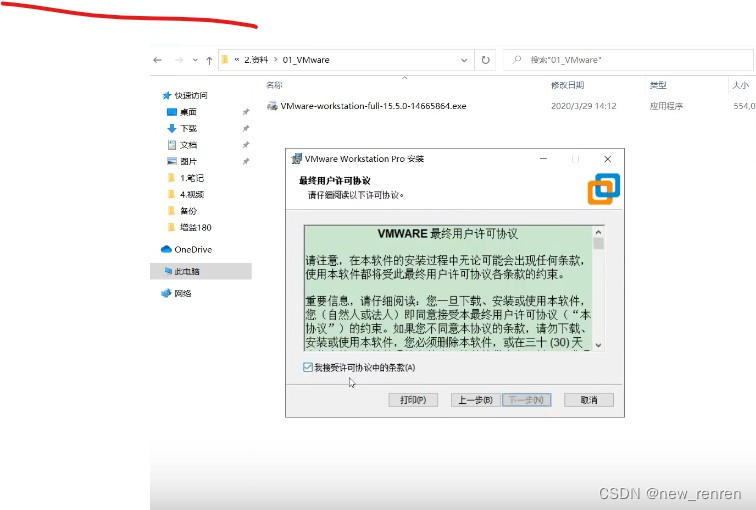This screenshot has width=756, height=510.
Task: Click the 应用程序 file type cell
Action: (x=666, y=106)
